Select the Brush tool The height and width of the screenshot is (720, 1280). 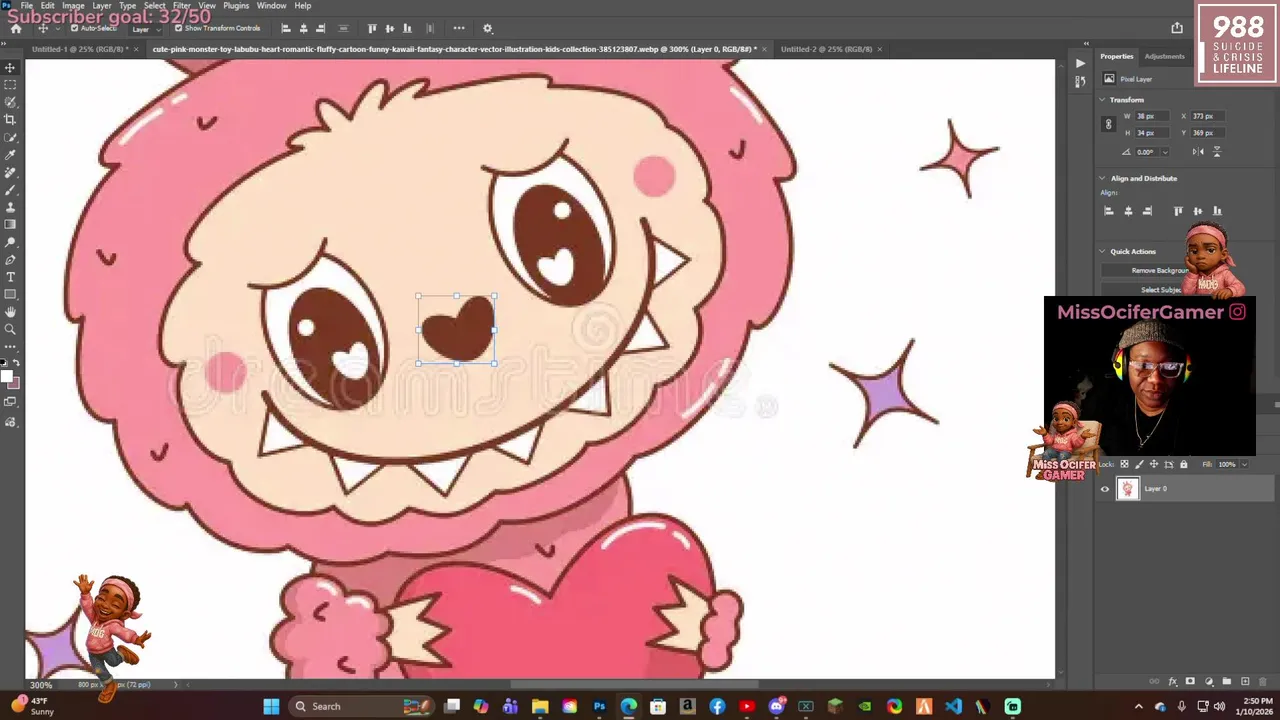[x=10, y=190]
